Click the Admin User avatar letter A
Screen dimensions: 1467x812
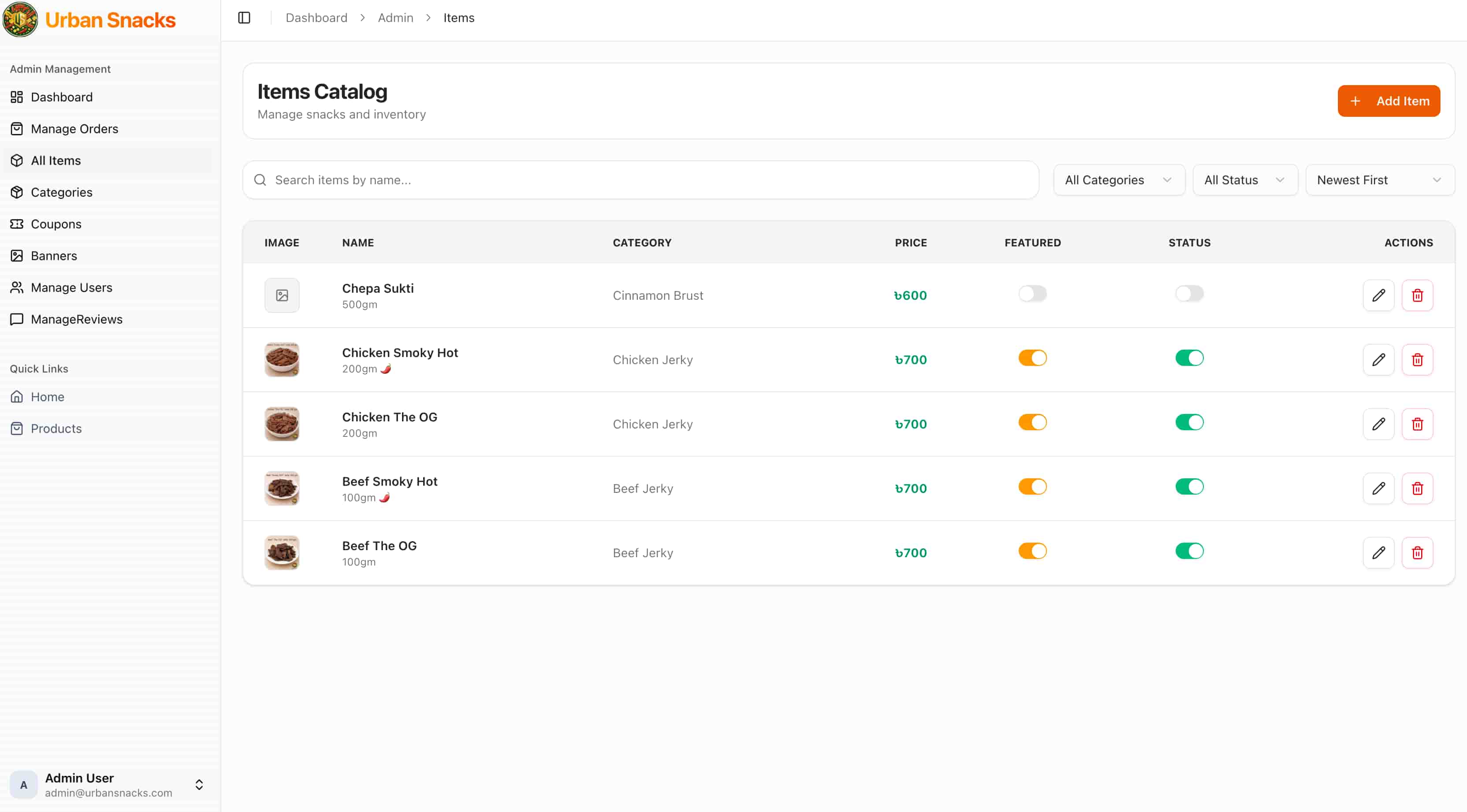pos(24,785)
